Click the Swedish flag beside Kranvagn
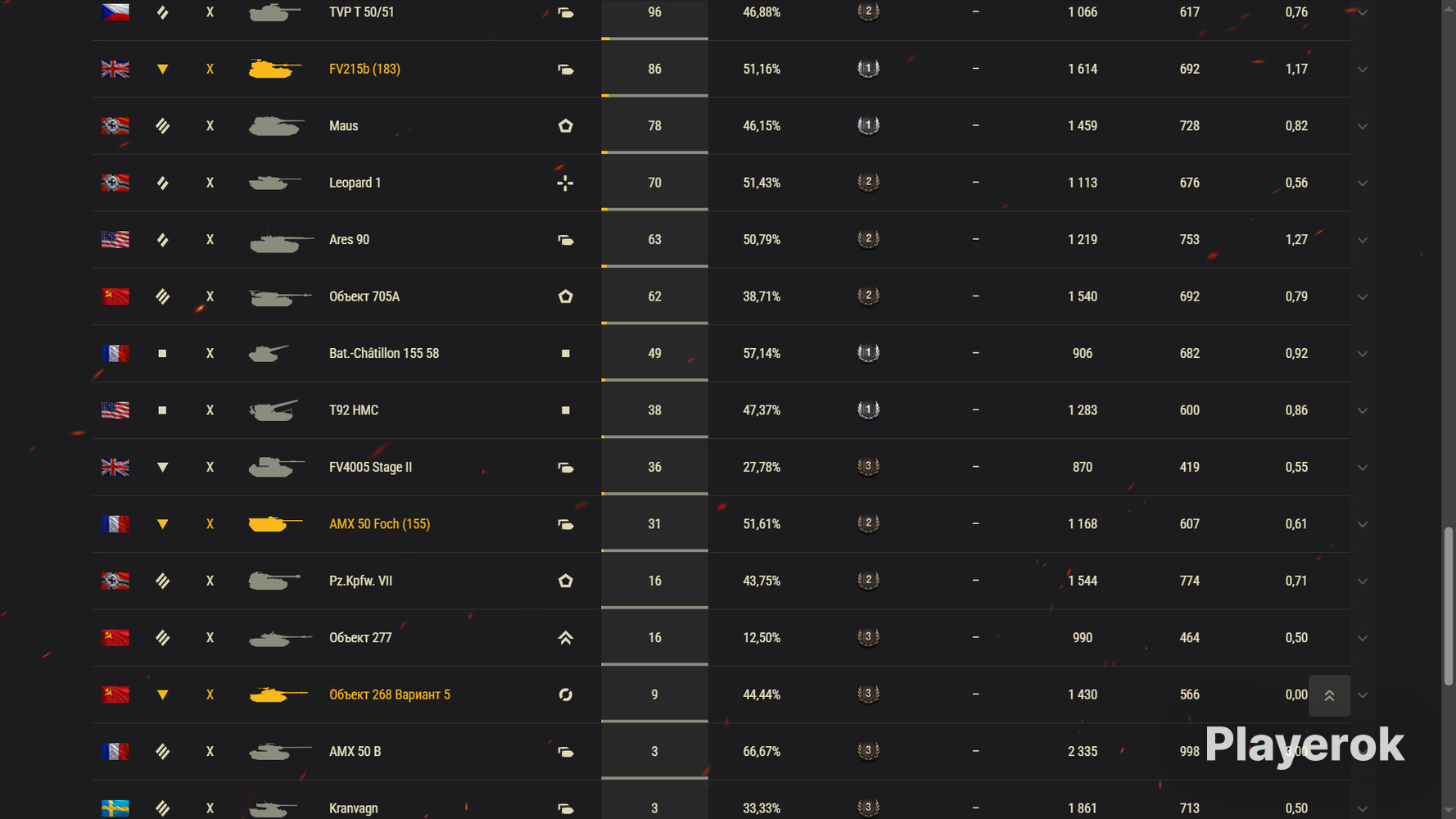 115,808
